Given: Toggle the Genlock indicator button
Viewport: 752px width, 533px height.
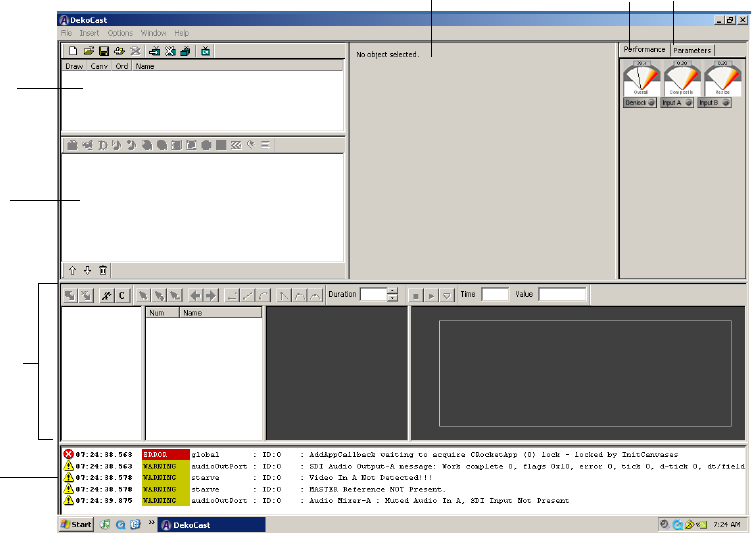Looking at the screenshot, I should 640,103.
